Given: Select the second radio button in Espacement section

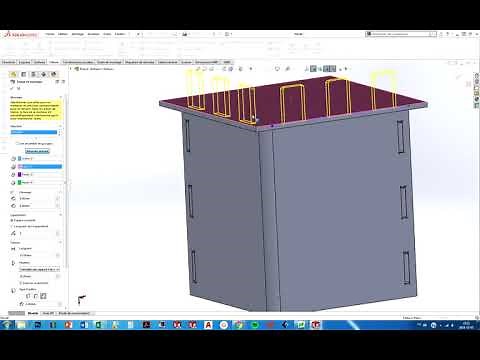Looking at the screenshot, I should point(12,226).
